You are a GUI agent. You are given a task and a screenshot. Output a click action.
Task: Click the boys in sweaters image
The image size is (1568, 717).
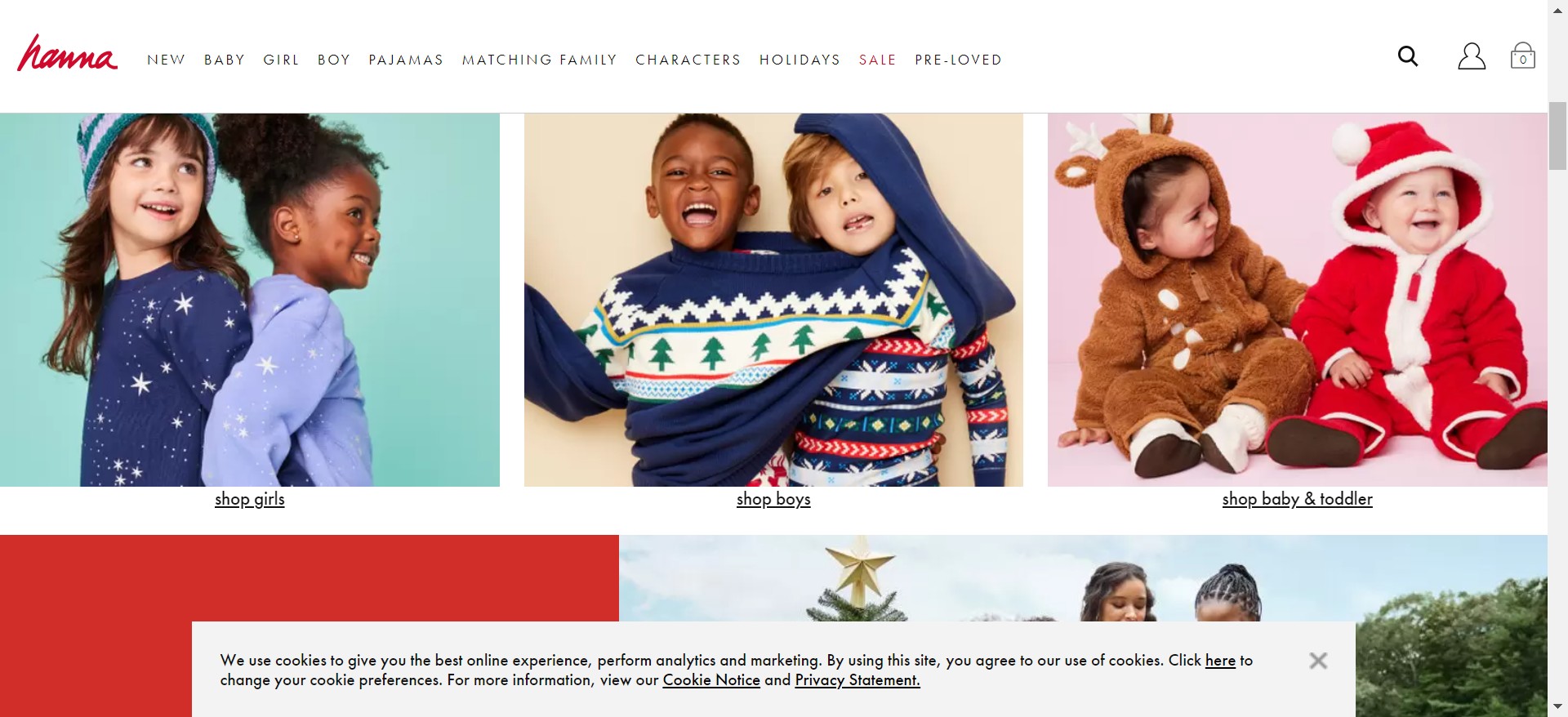pyautogui.click(x=773, y=300)
